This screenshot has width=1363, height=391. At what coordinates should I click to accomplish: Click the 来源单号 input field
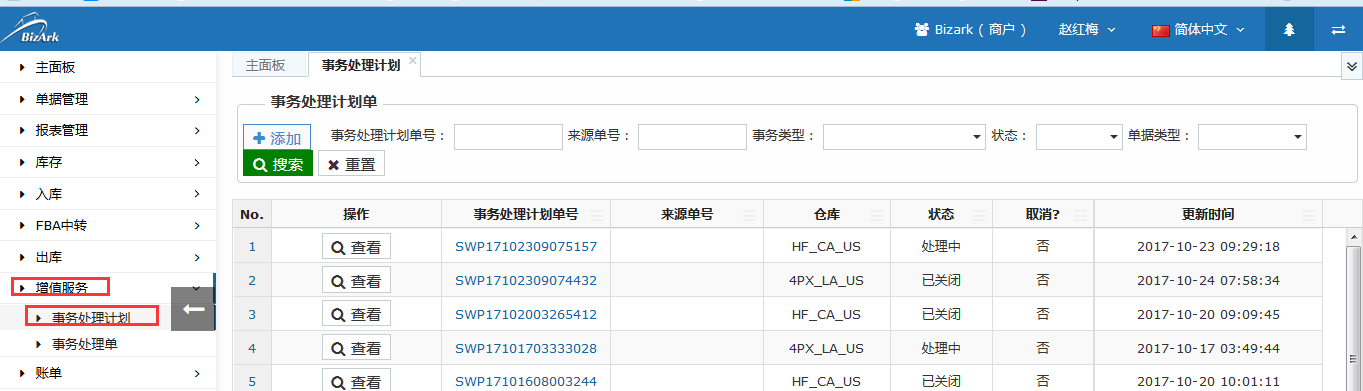[692, 137]
